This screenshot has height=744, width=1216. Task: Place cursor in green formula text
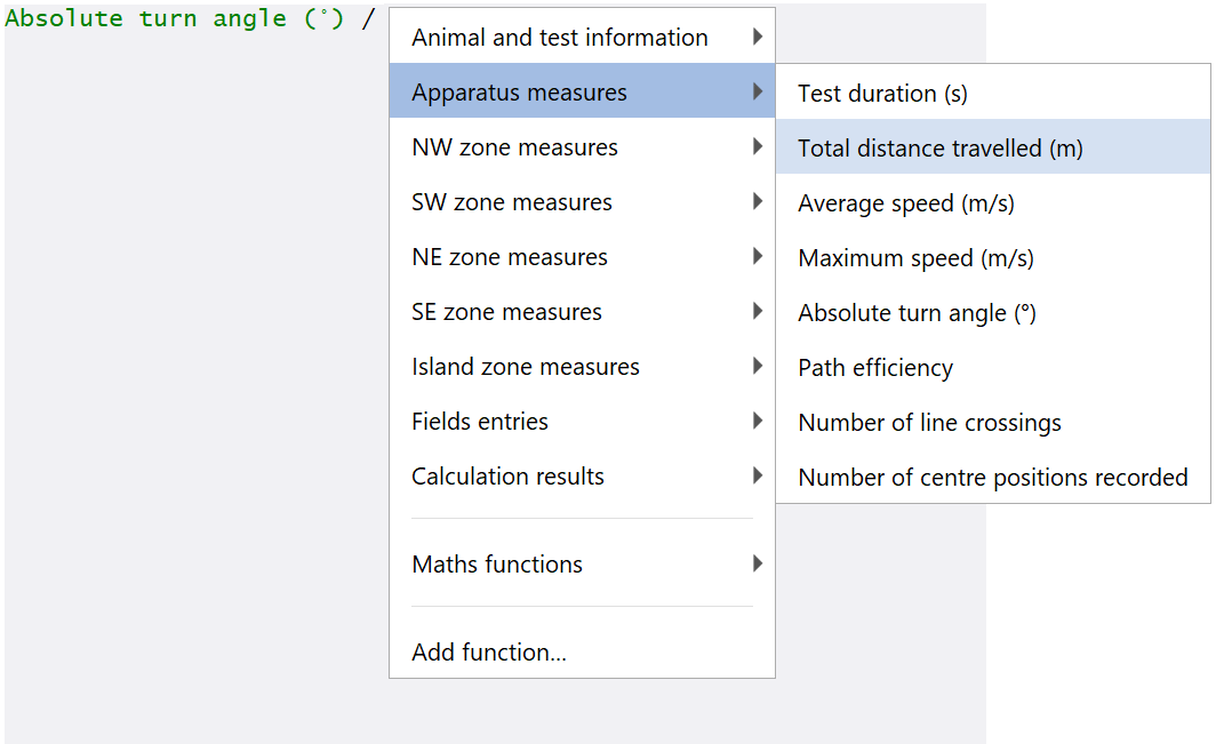(x=175, y=19)
